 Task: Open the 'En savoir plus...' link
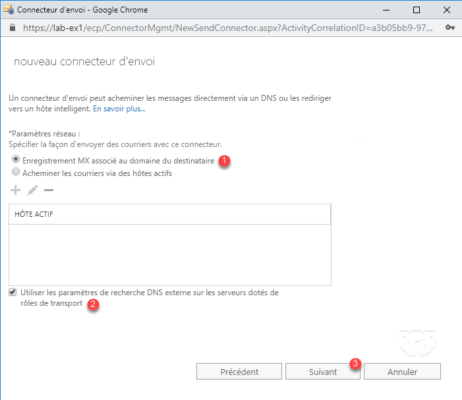119,109
